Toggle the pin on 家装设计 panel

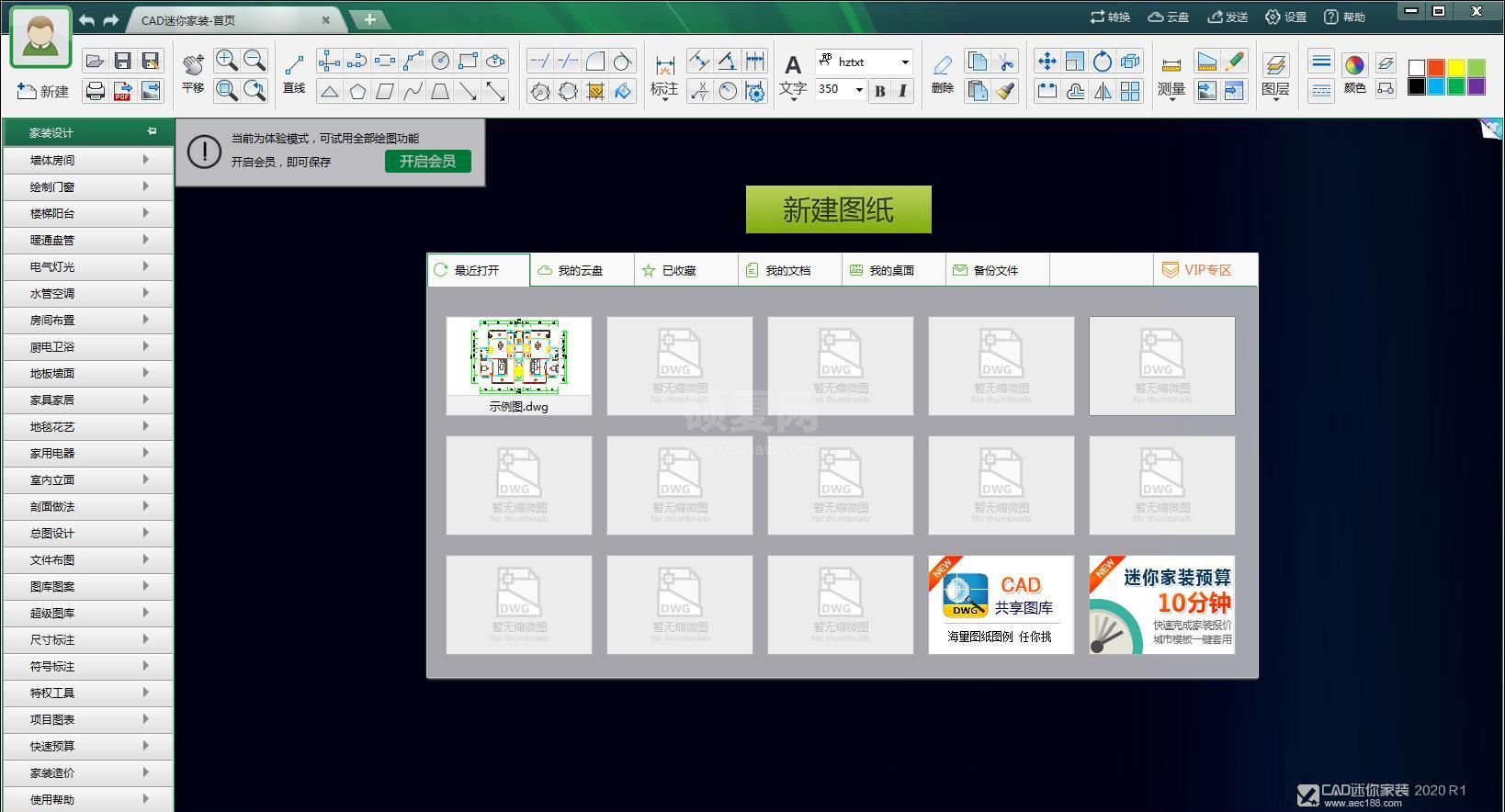click(152, 132)
